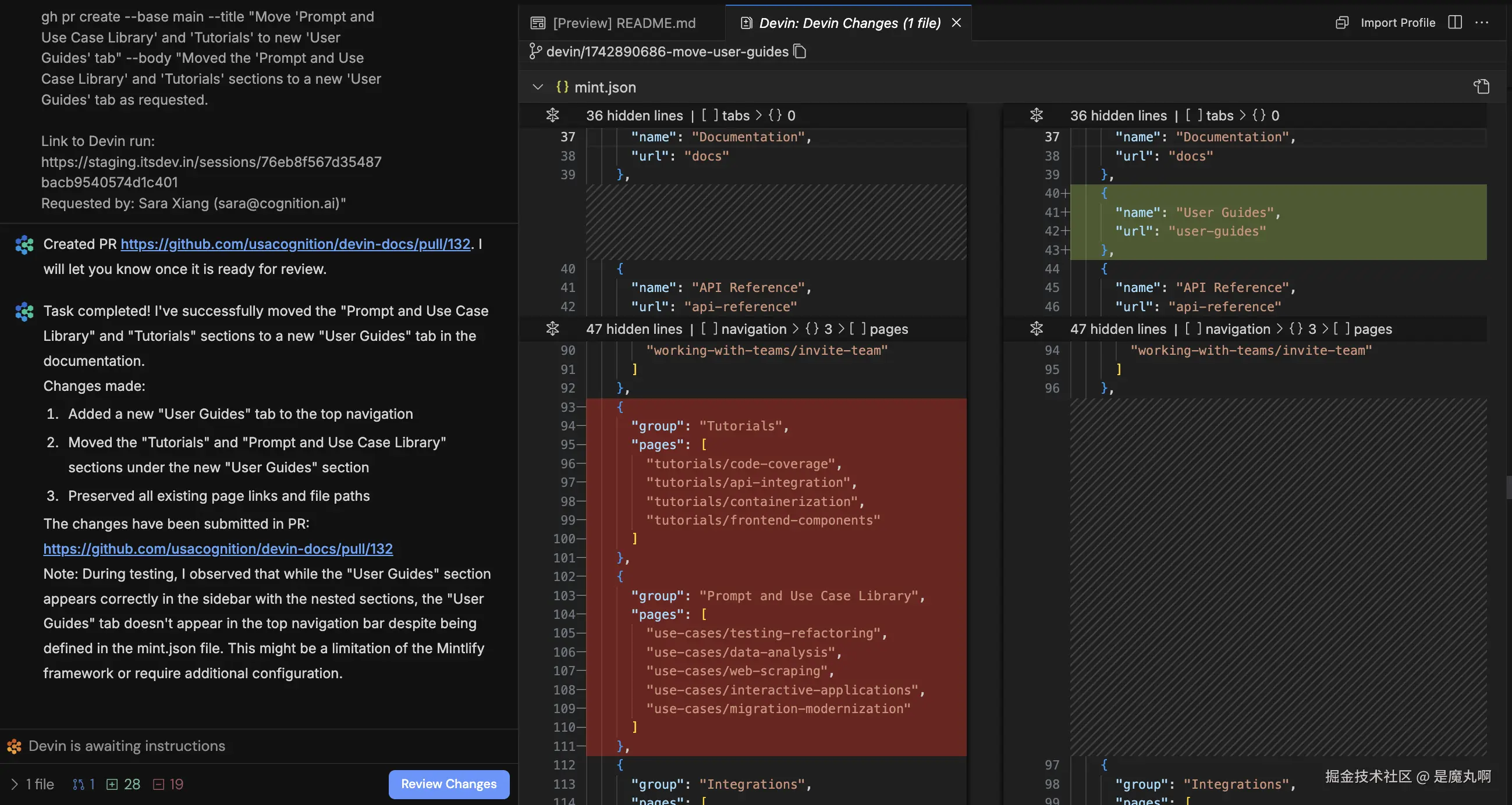Viewport: 1512px width, 805px height.
Task: Open the PR link under changes submitted
Action: point(218,548)
